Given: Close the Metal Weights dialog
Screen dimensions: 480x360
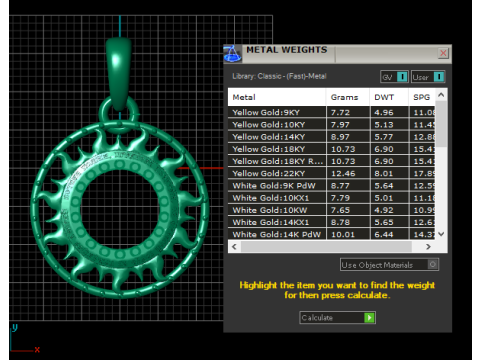Looking at the screenshot, I should tap(443, 53).
